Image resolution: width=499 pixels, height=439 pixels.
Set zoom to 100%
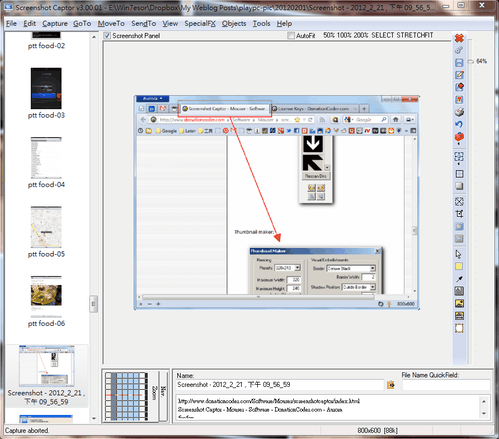click(x=345, y=35)
